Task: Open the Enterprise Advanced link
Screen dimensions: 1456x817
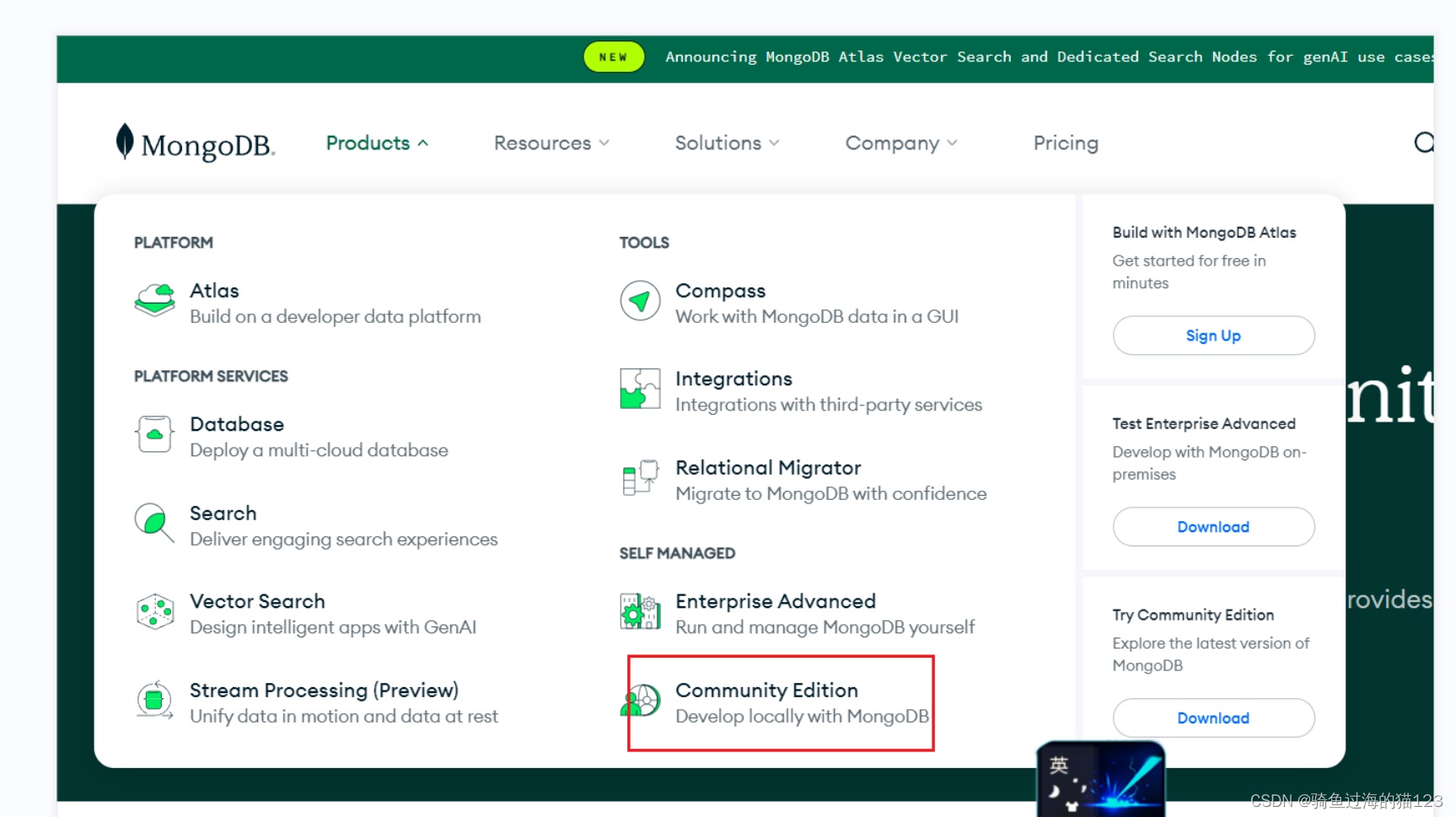Action: 776,601
